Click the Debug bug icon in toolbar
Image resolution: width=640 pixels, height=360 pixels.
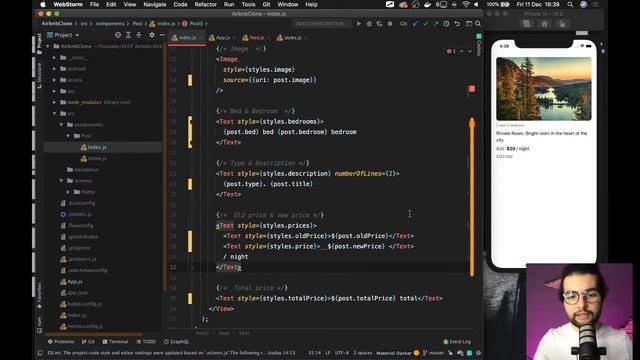point(369,24)
